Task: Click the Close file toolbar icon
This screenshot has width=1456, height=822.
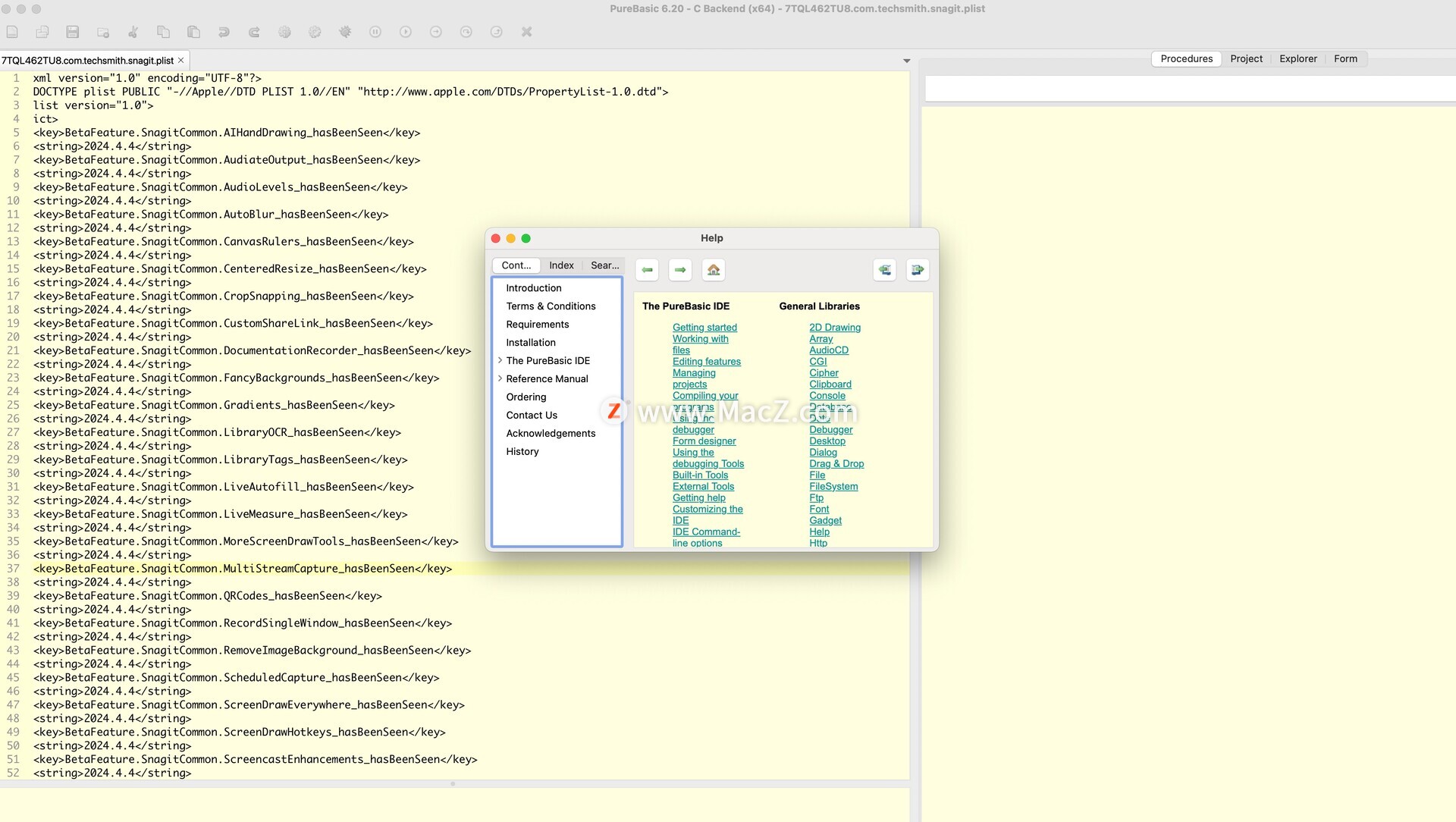Action: coord(103,32)
